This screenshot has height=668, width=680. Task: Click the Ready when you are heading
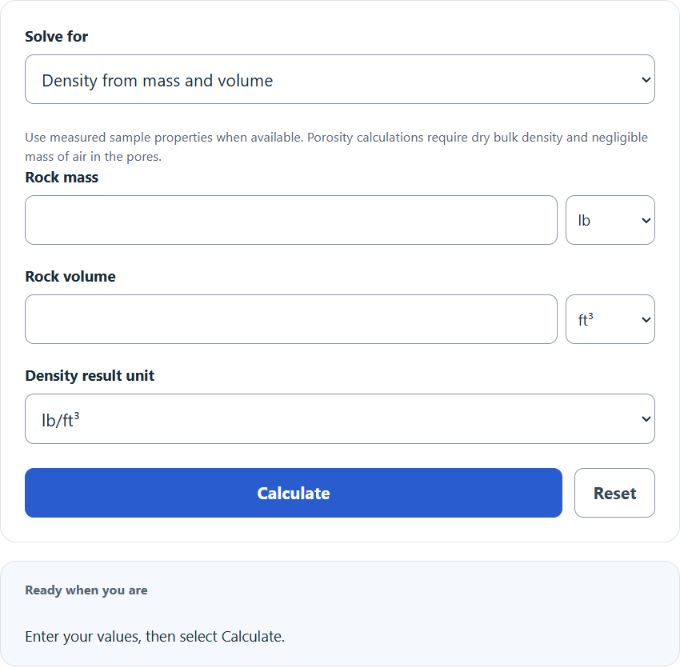point(86,590)
